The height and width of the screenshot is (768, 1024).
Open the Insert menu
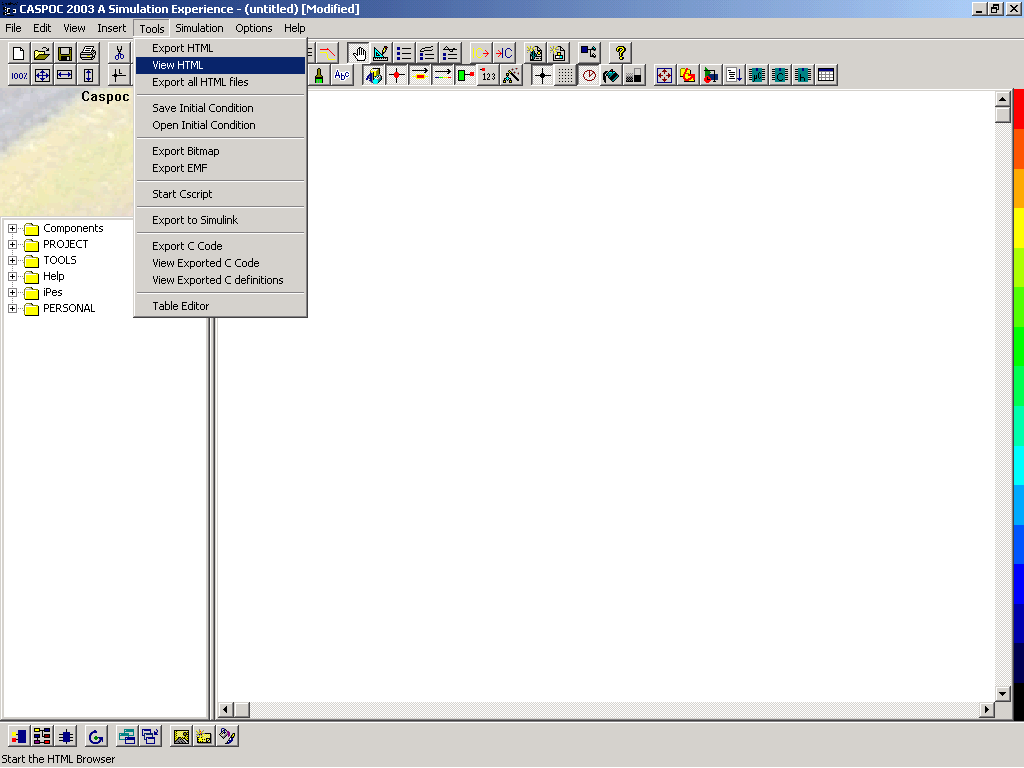tap(112, 28)
